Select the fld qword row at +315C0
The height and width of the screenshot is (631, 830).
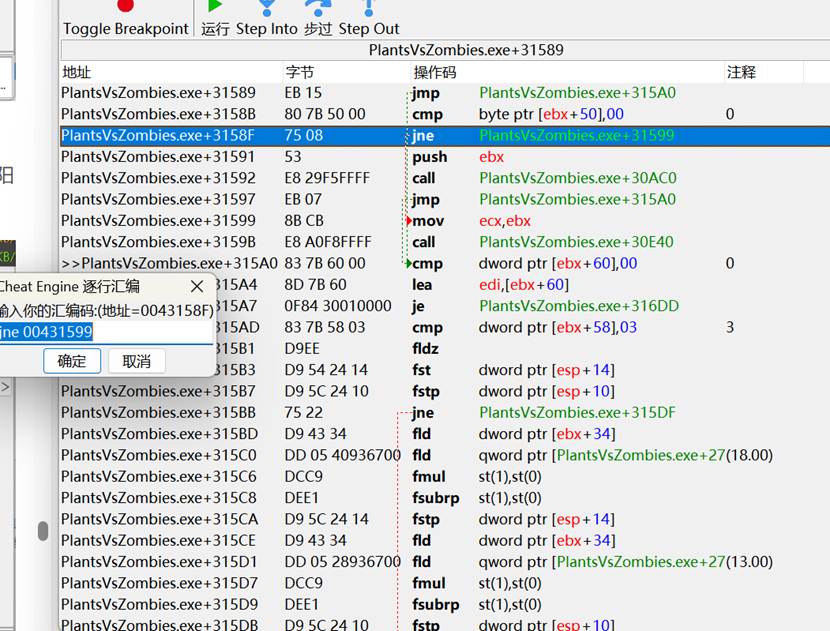445,455
